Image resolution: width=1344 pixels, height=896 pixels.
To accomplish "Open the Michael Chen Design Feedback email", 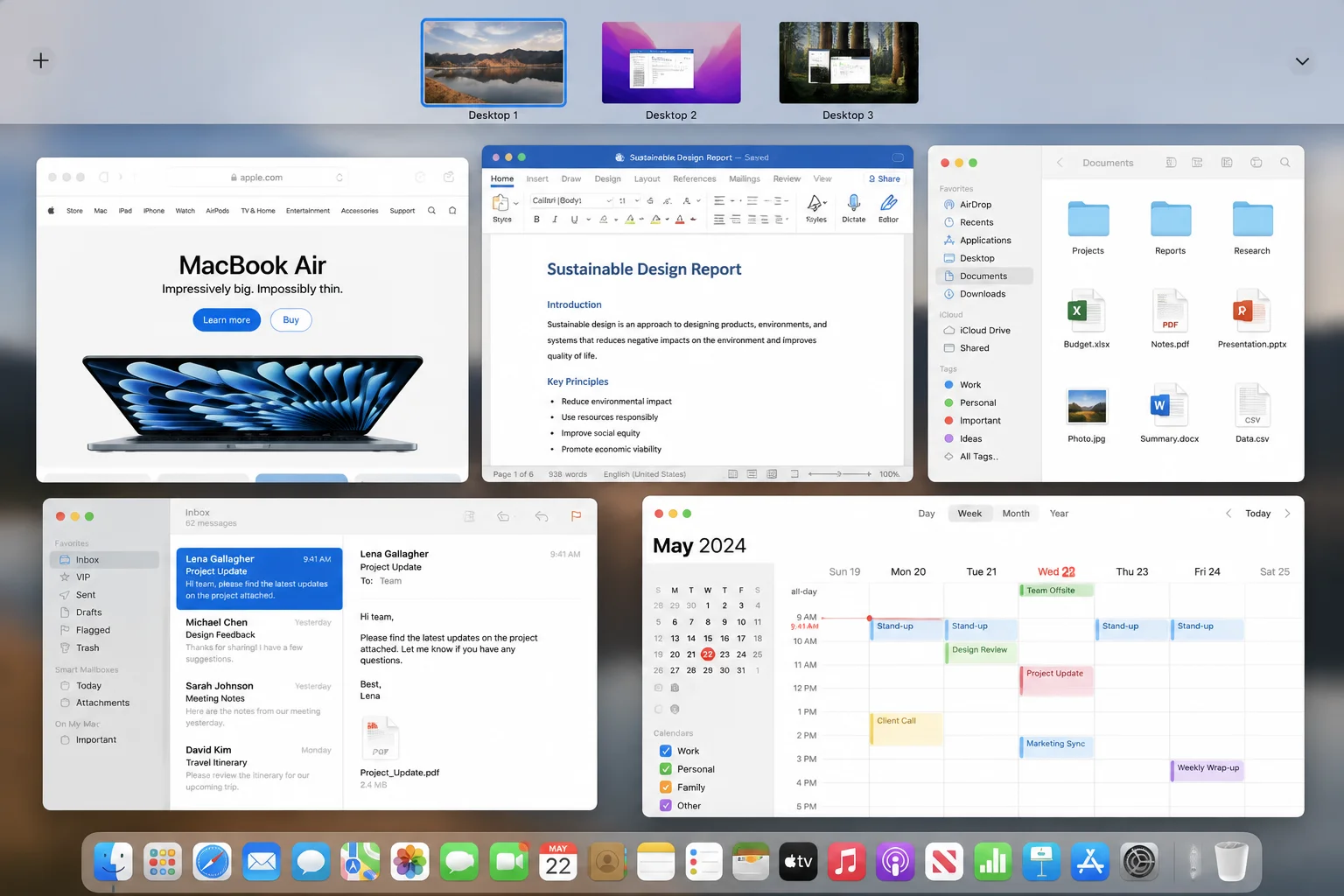I will click(258, 640).
